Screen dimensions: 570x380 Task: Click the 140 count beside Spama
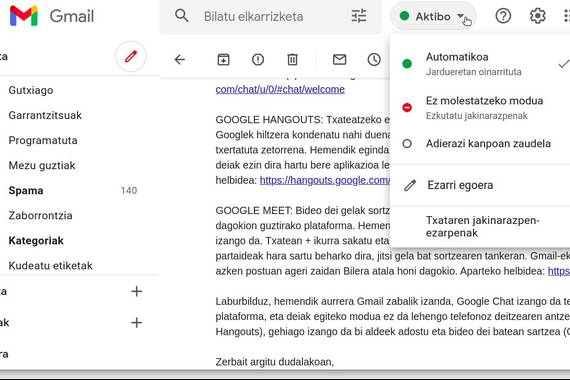point(129,191)
